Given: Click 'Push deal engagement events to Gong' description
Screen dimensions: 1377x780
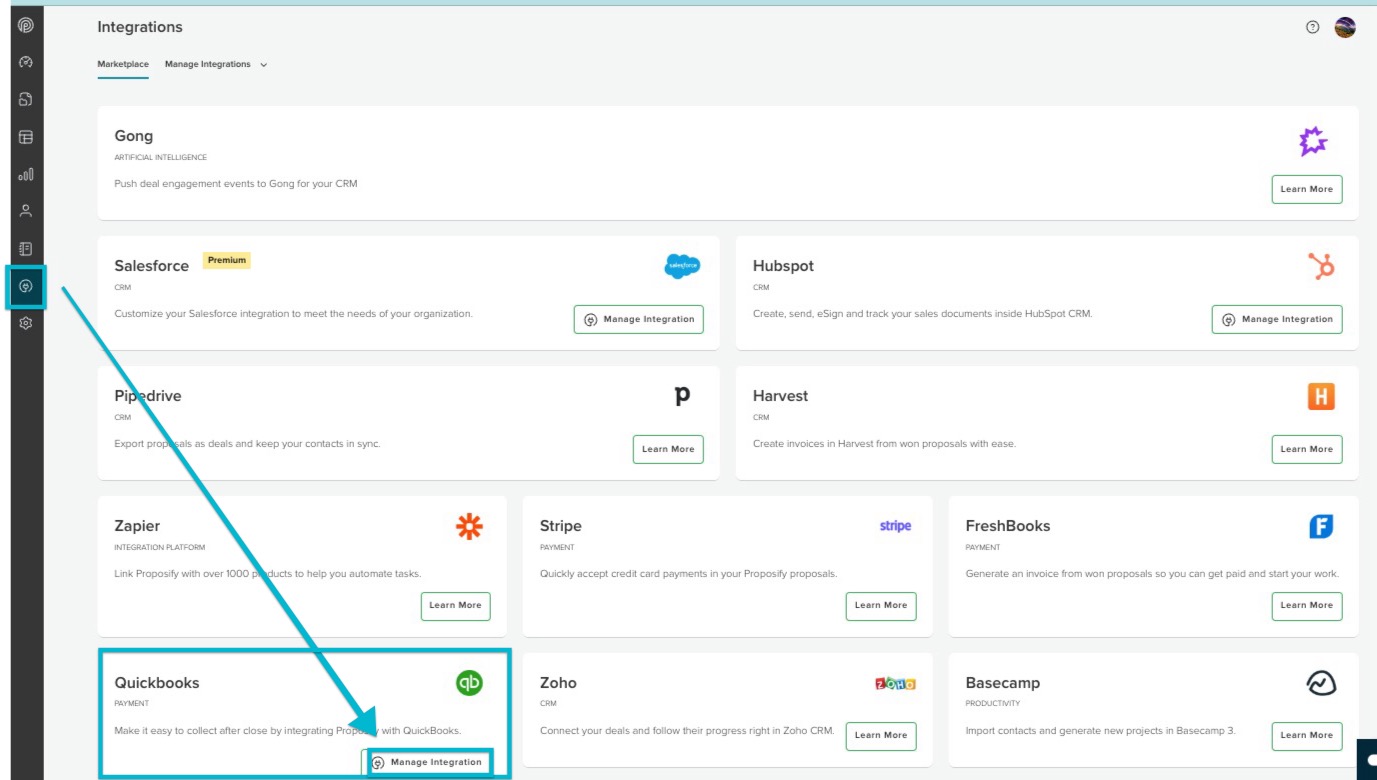Looking at the screenshot, I should pyautogui.click(x=236, y=184).
